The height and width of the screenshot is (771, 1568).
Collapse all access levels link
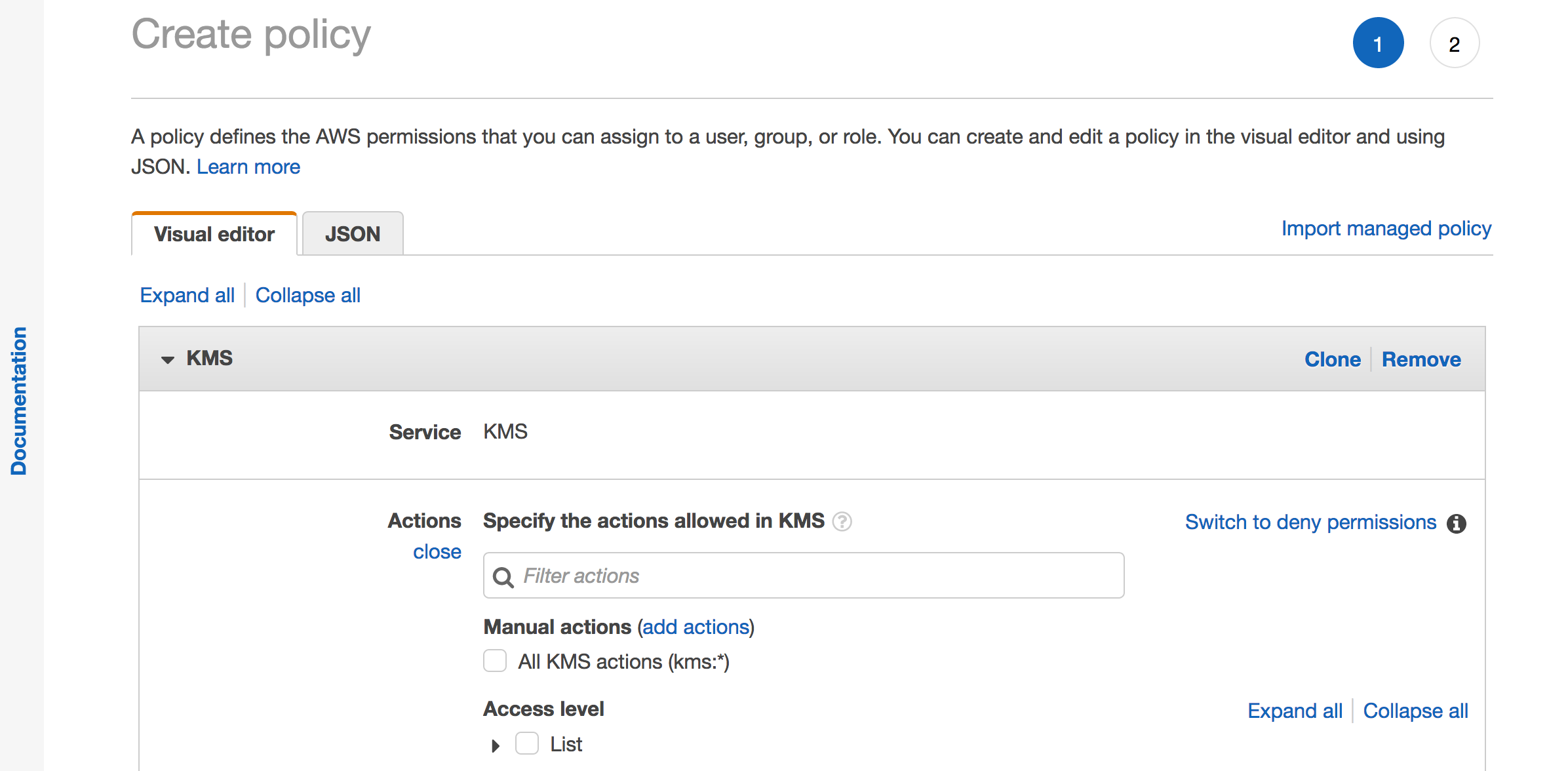(x=1416, y=711)
